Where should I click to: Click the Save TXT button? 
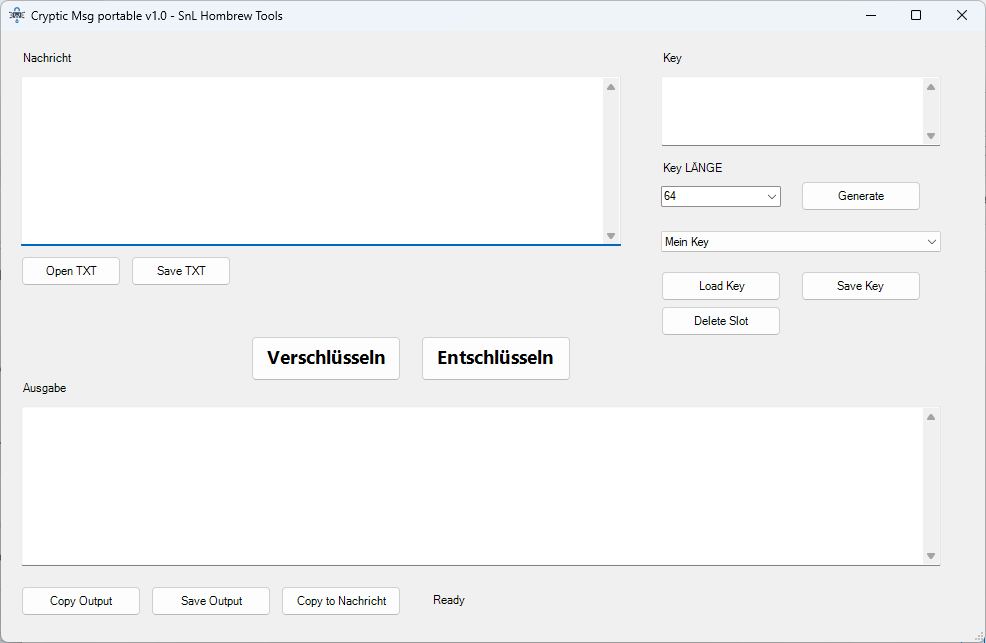(x=181, y=271)
